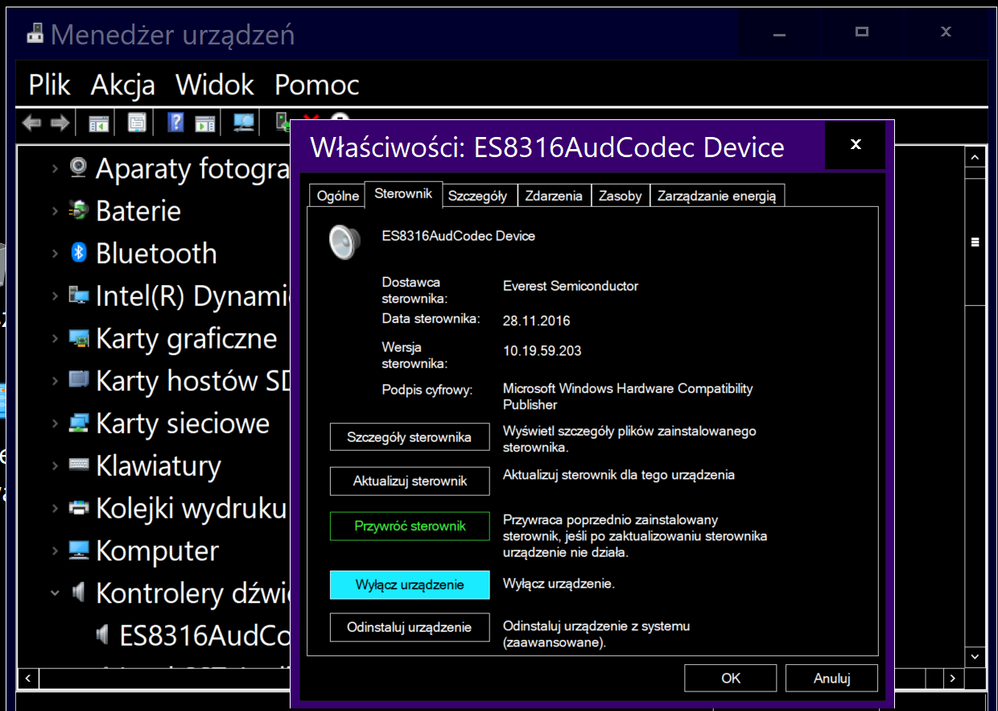Open the Plik menu
The height and width of the screenshot is (711, 998).
(x=49, y=85)
